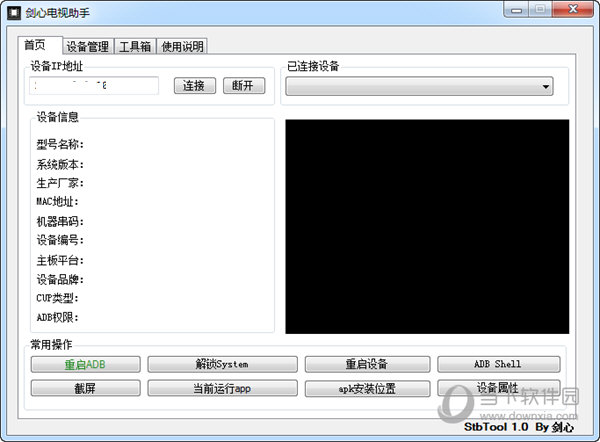Click the 设备IP地址 input field
Screen dimensions: 600x442
(x=94, y=85)
